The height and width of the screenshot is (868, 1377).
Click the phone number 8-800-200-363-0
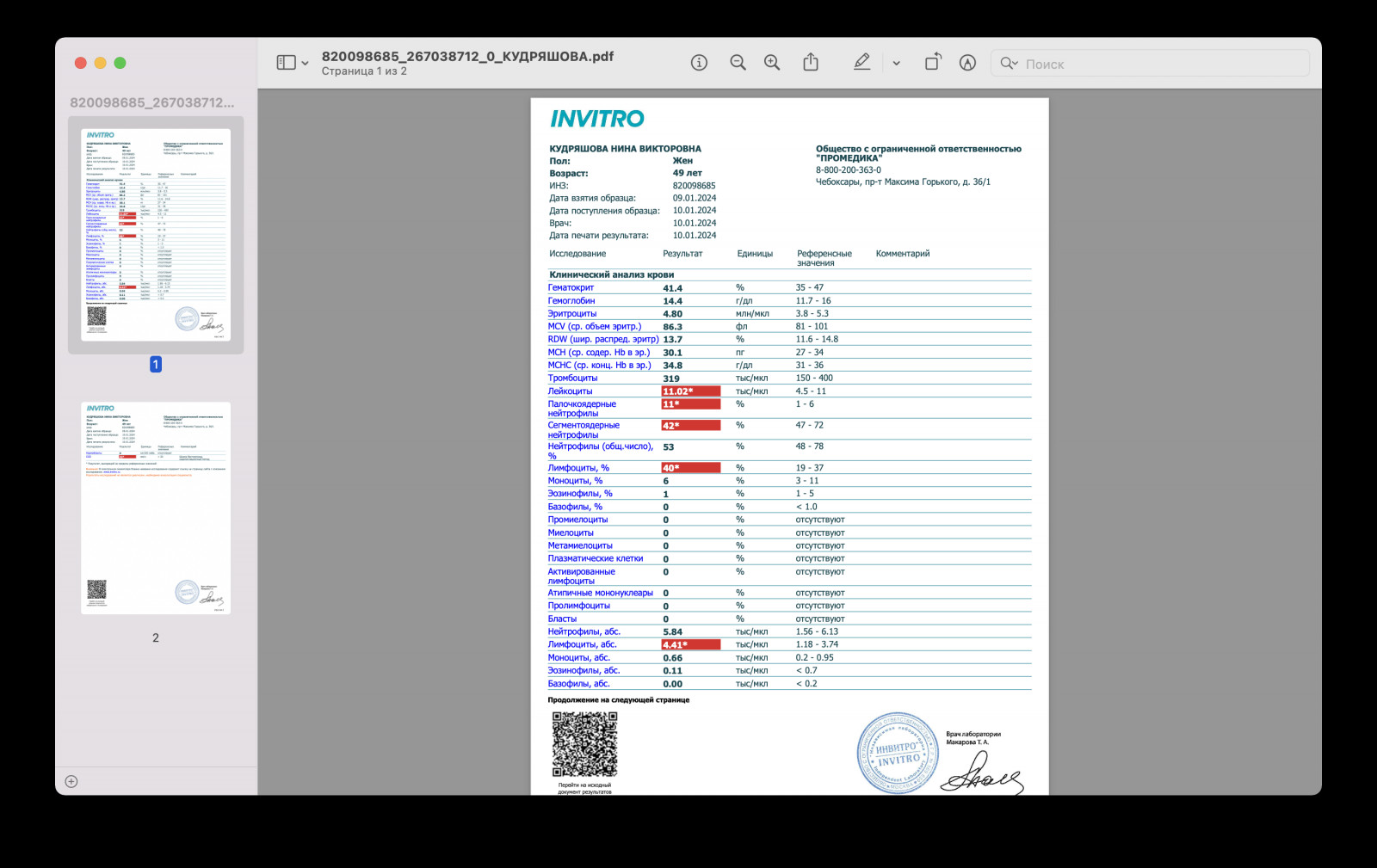(x=849, y=170)
